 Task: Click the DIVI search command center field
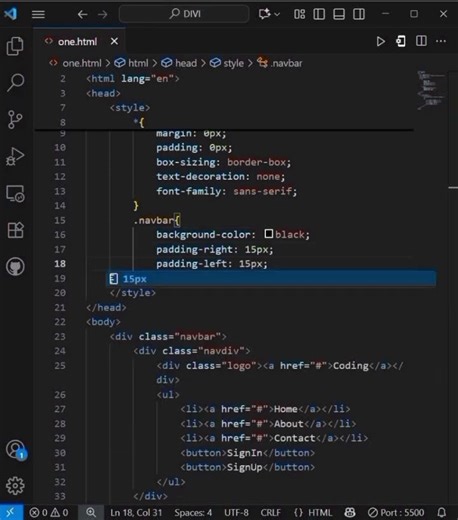point(184,14)
